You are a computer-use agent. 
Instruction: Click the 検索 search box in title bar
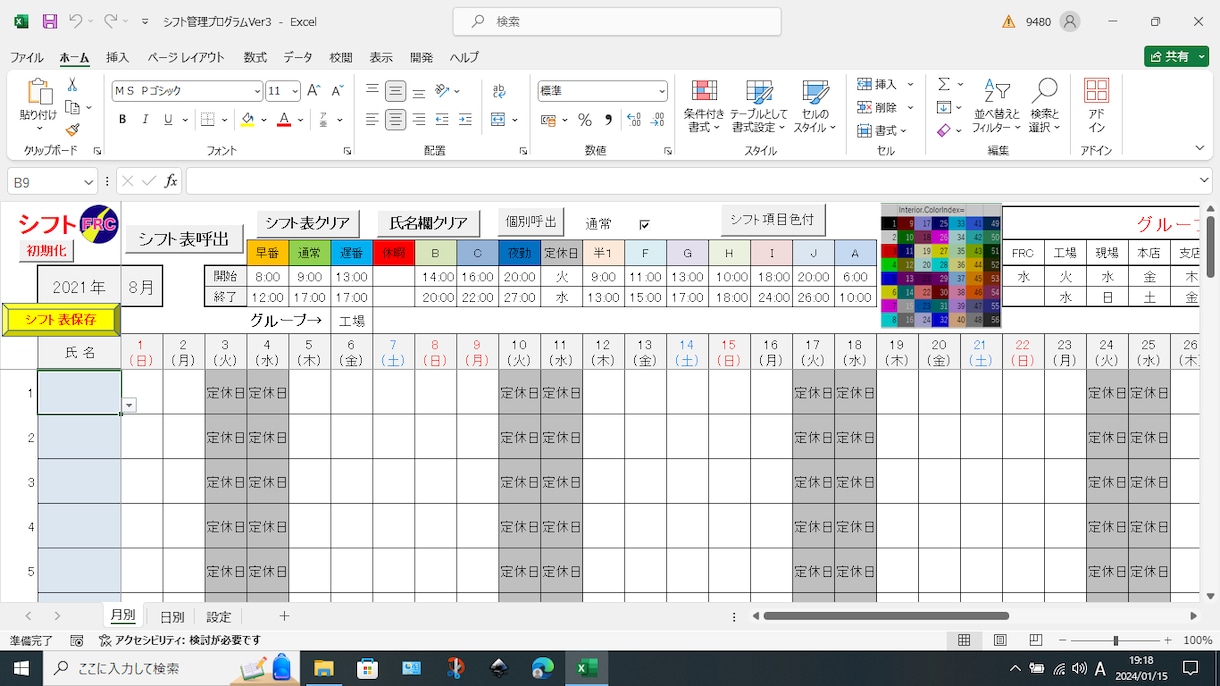pyautogui.click(x=617, y=21)
